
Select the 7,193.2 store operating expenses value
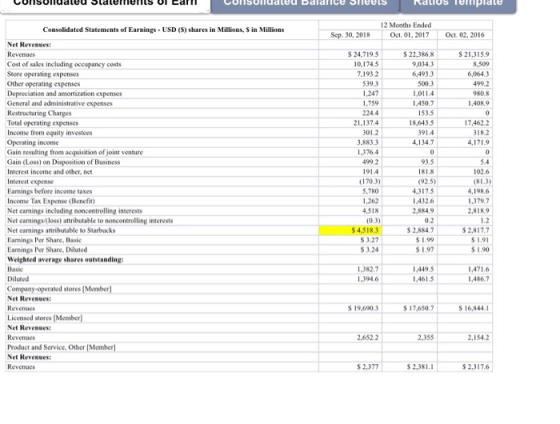(x=368, y=74)
